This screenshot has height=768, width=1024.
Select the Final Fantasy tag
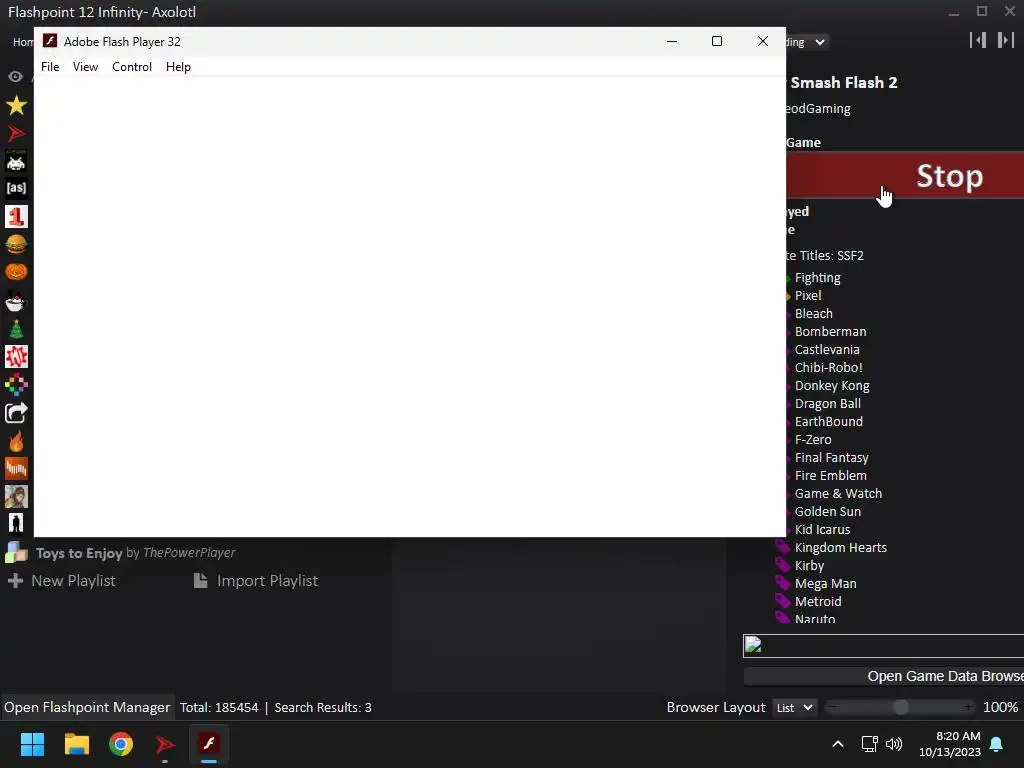click(x=831, y=458)
